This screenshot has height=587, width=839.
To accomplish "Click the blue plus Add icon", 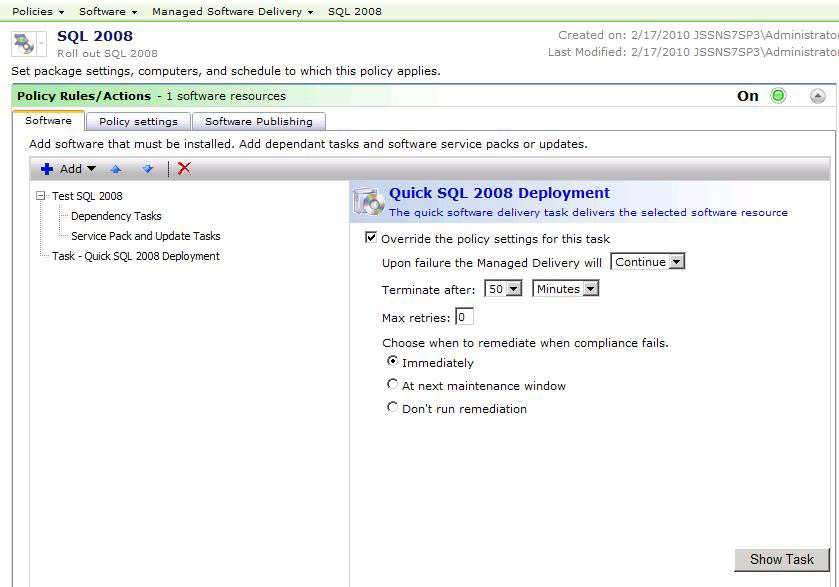I will click(47, 169).
